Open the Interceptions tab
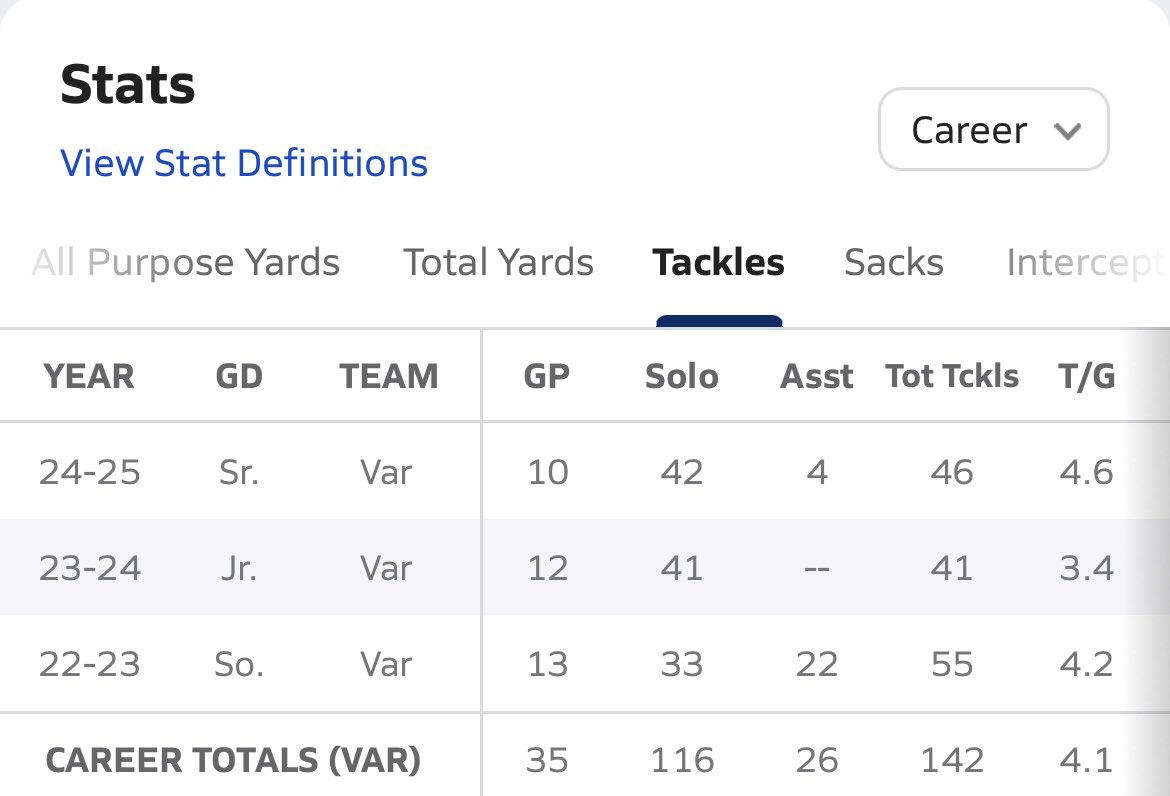 1086,263
